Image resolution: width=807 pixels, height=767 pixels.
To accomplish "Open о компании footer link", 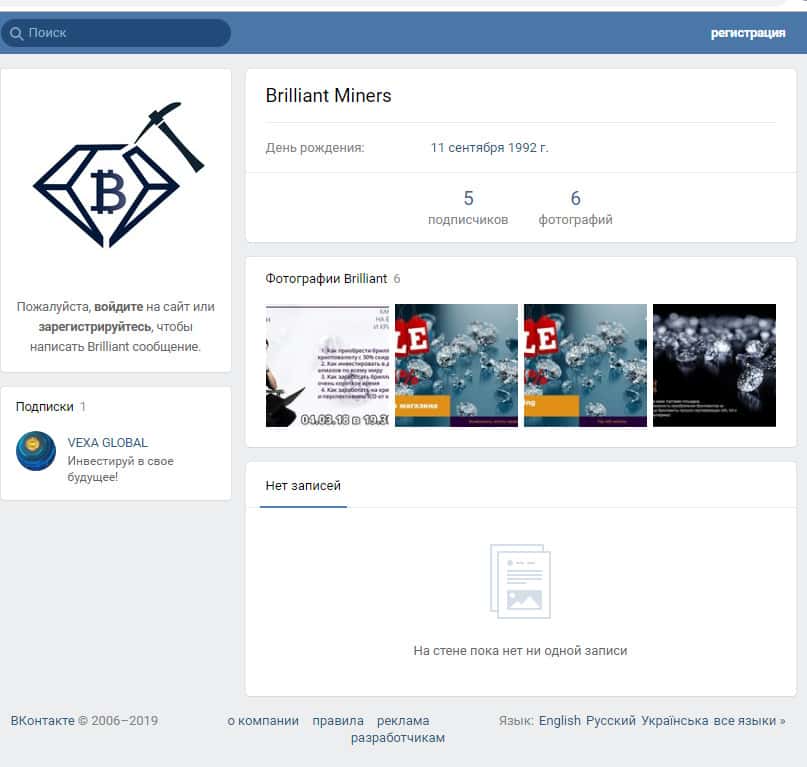I will 263,721.
